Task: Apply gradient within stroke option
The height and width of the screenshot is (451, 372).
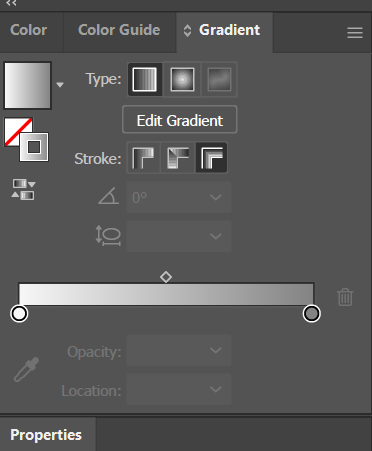Action: point(143,158)
